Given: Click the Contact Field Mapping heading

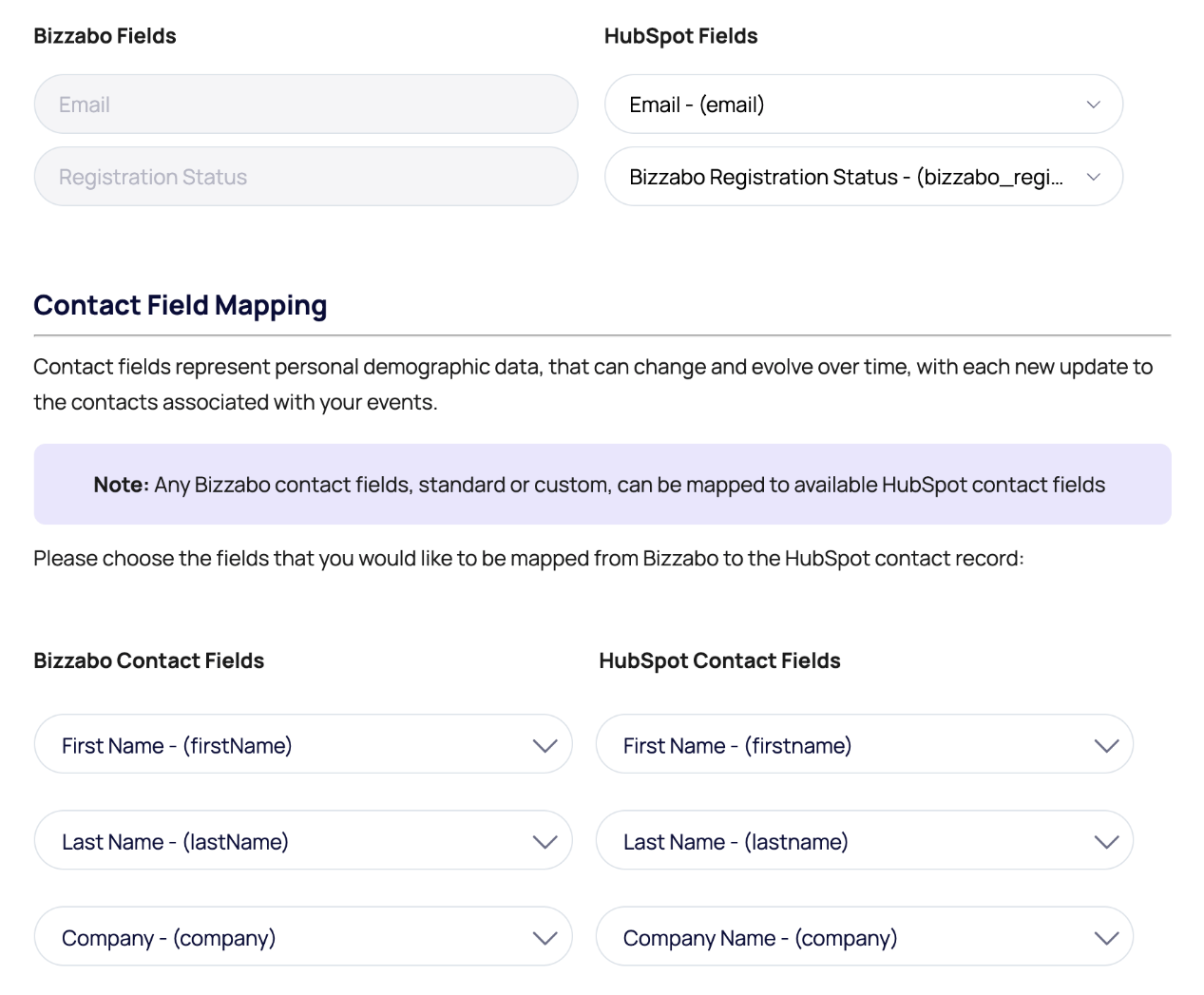Looking at the screenshot, I should pos(181,306).
